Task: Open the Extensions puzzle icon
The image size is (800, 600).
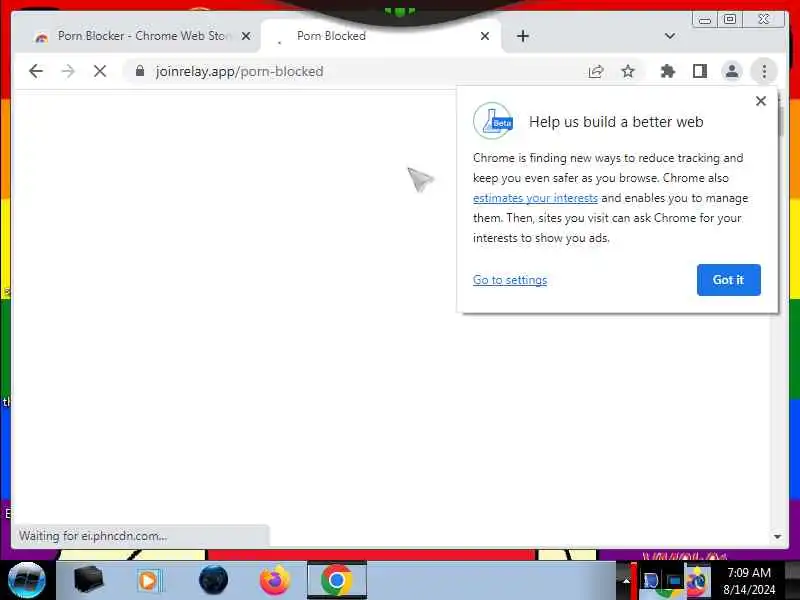Action: (x=668, y=71)
